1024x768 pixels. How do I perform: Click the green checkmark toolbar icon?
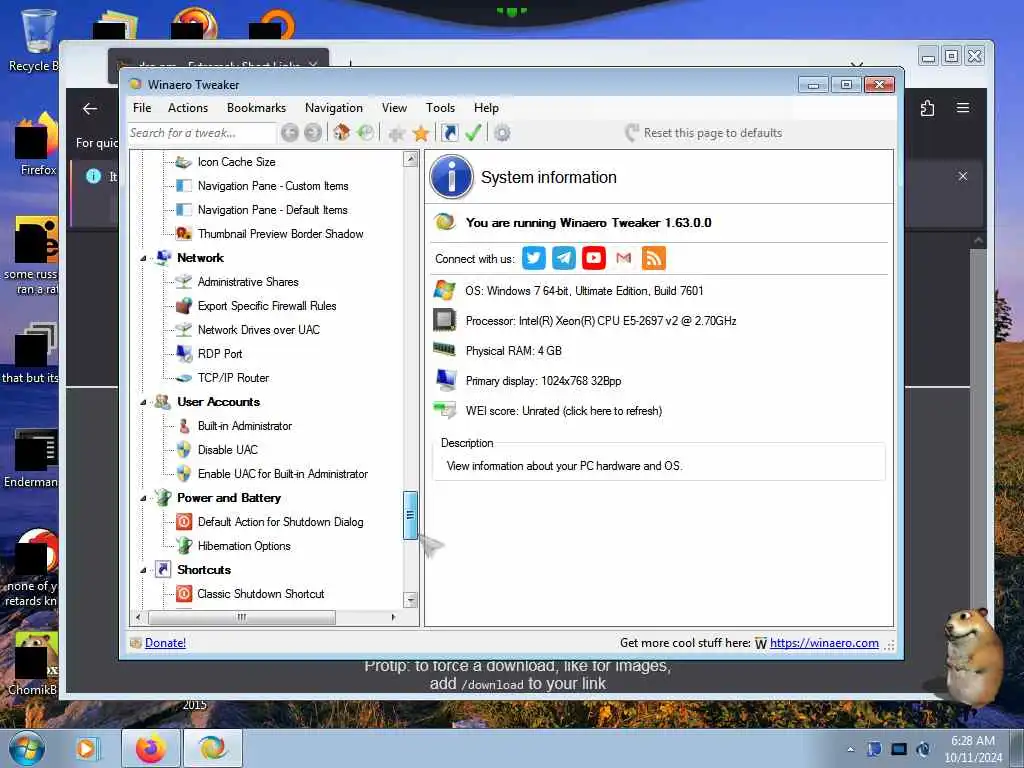coord(473,133)
